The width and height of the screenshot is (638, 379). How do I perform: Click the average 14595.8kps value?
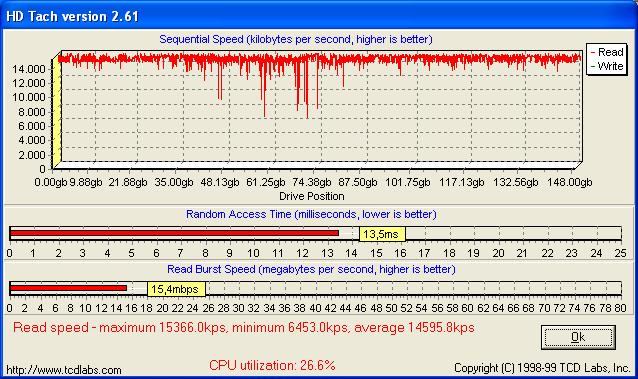415,327
